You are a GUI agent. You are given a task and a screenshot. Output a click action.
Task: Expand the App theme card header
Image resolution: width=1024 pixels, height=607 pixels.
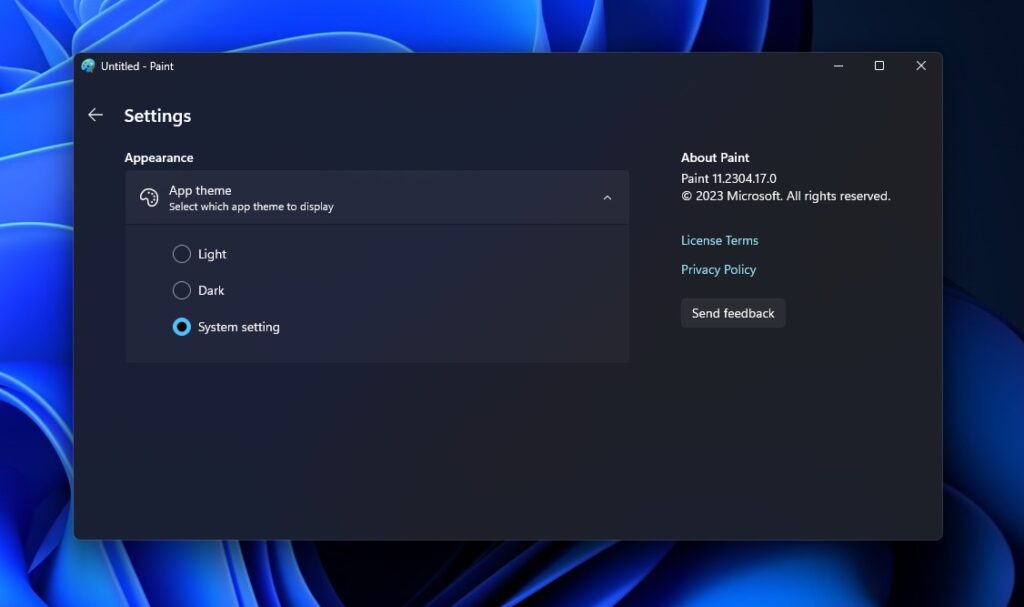click(x=377, y=196)
